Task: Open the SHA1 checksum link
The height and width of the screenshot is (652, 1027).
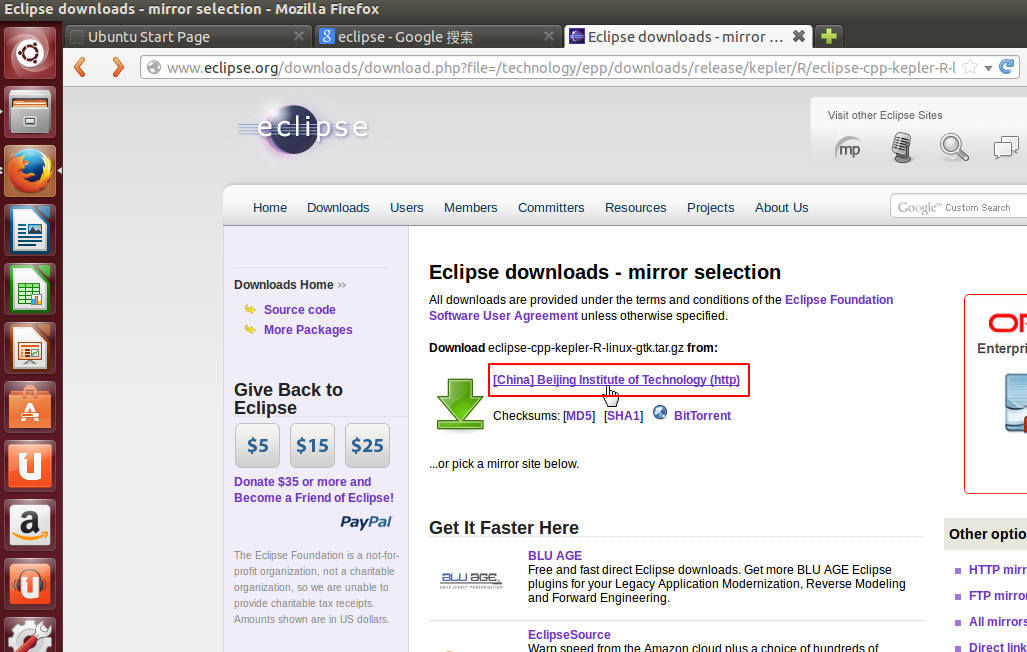Action: tap(624, 415)
